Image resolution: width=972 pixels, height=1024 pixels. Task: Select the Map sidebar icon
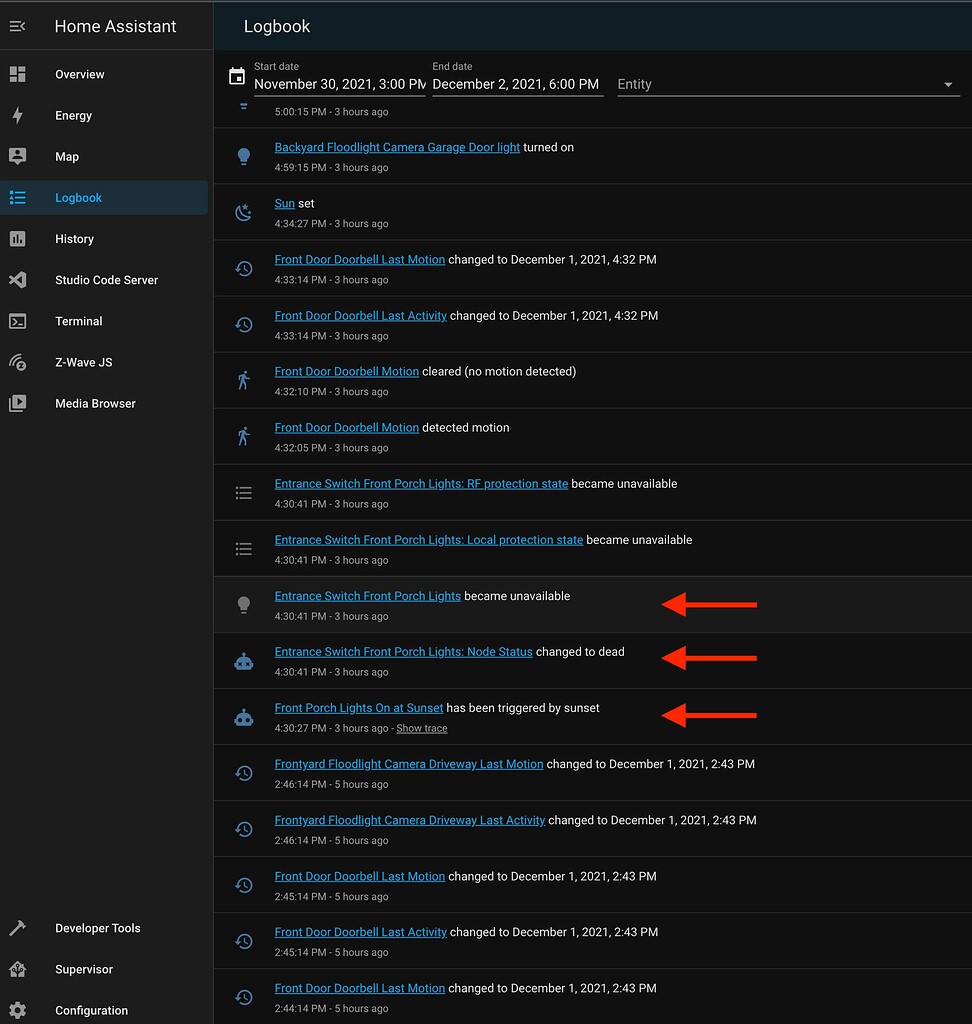point(17,156)
